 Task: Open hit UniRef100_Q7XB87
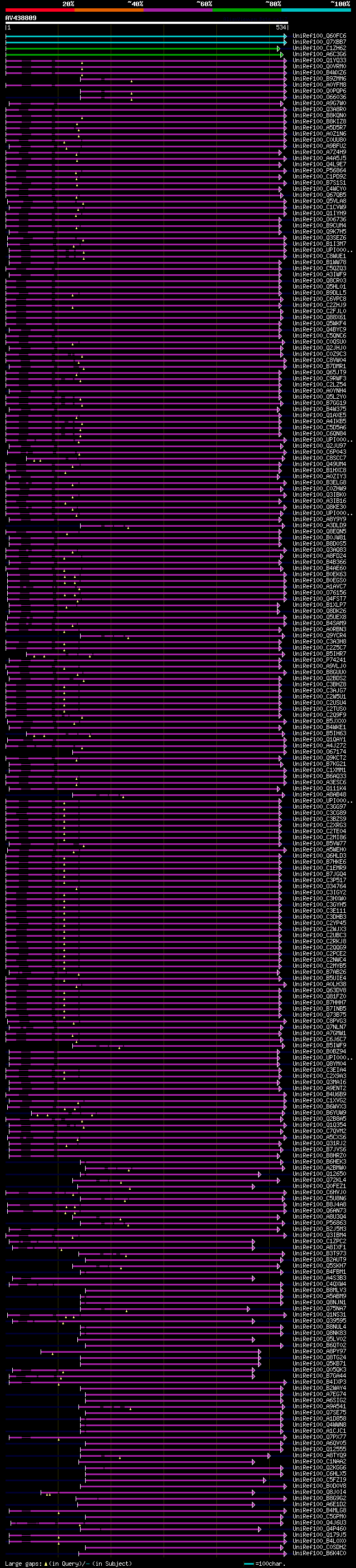319,42
